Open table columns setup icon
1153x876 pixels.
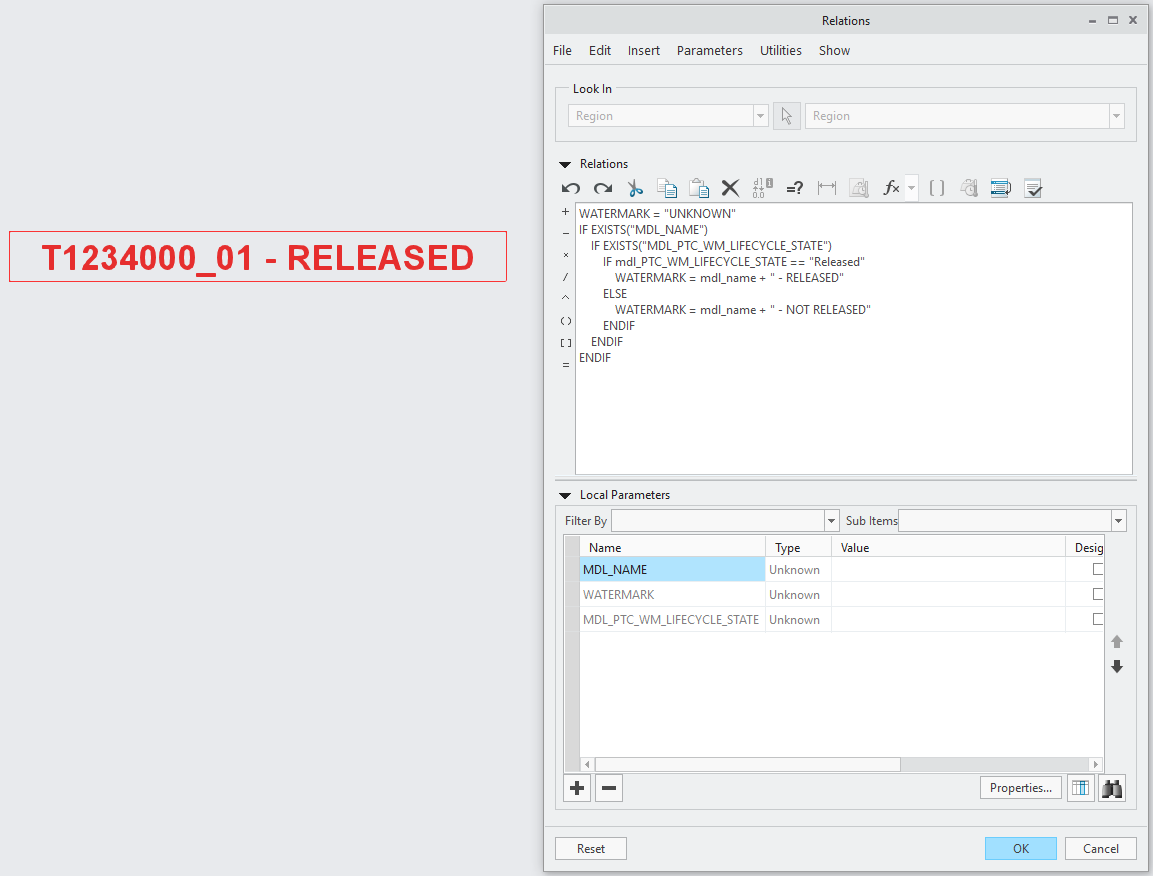coord(1080,788)
